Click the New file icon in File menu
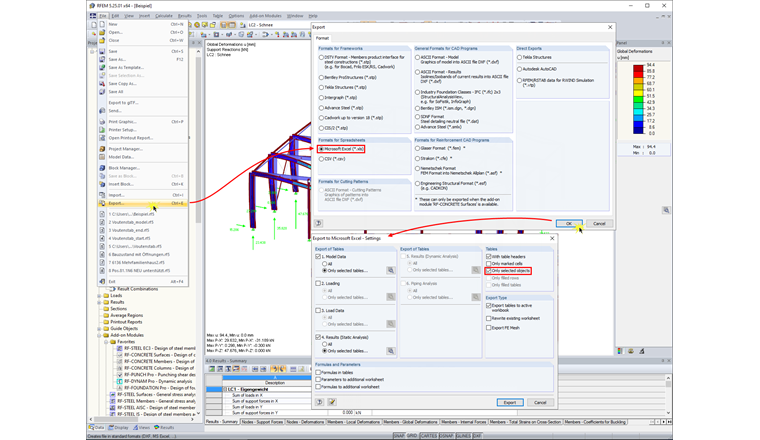Viewport: 760px width, 440px height. [x=102, y=24]
